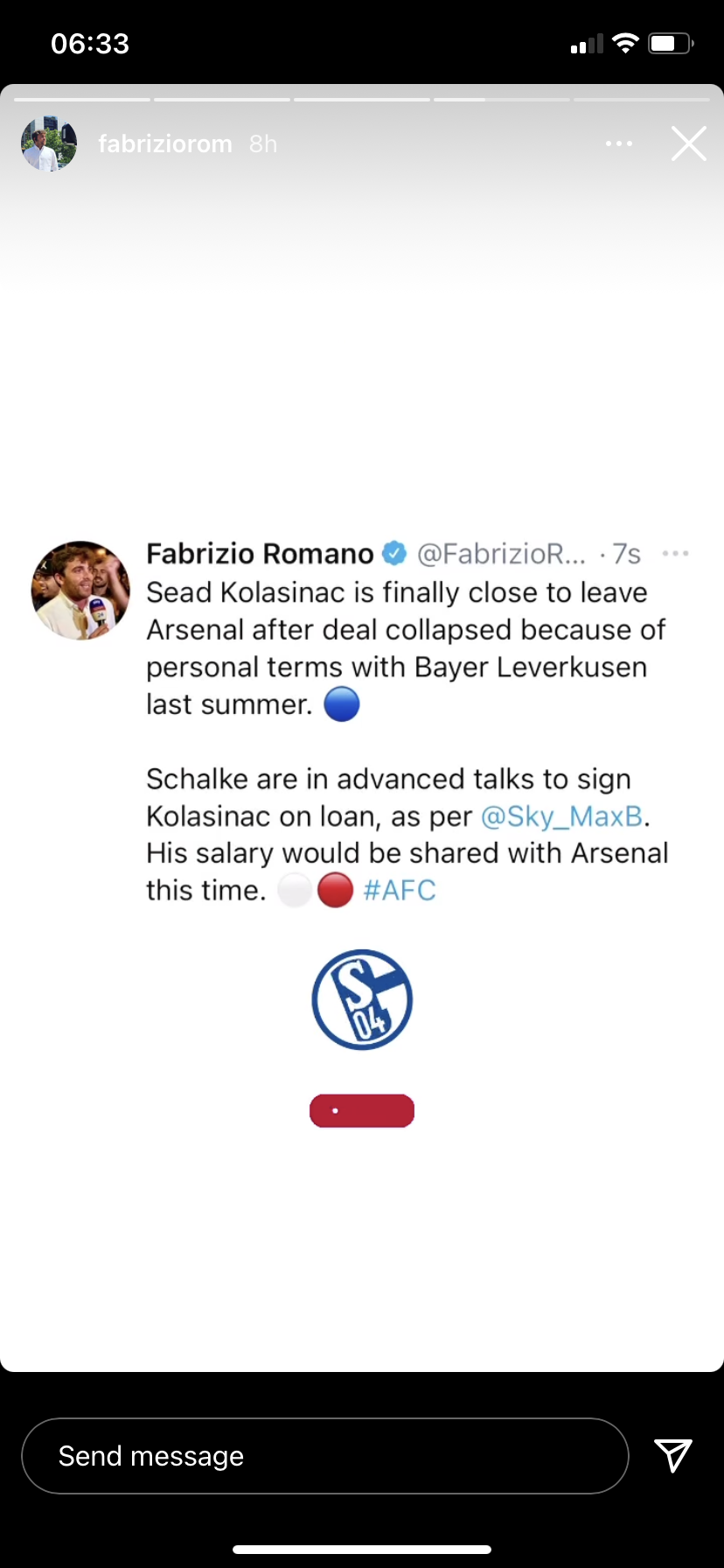Close the story with the X icon
Viewport: 724px width, 1568px height.
coord(688,143)
